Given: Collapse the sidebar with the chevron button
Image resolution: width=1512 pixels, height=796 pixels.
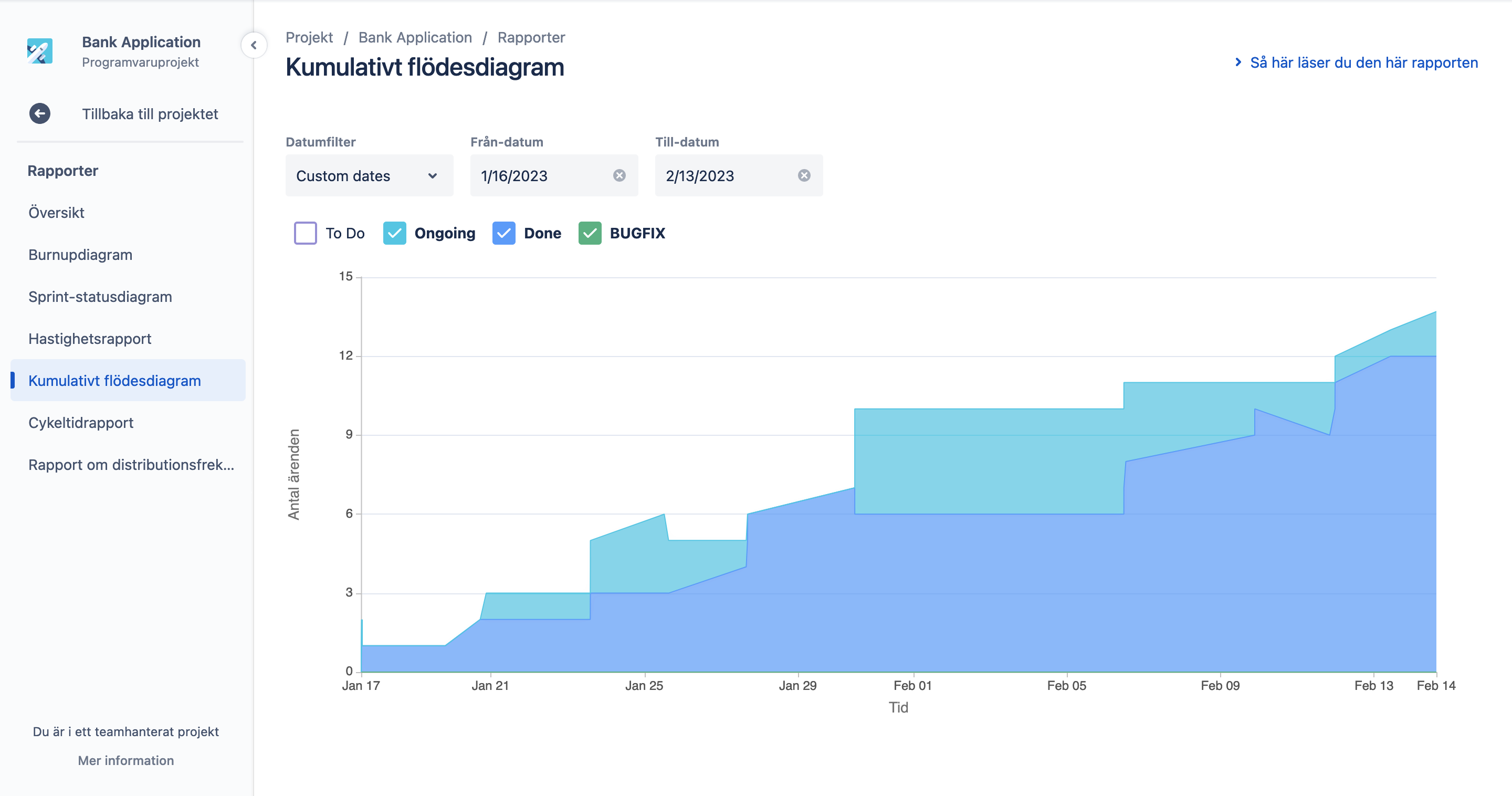Looking at the screenshot, I should point(254,45).
